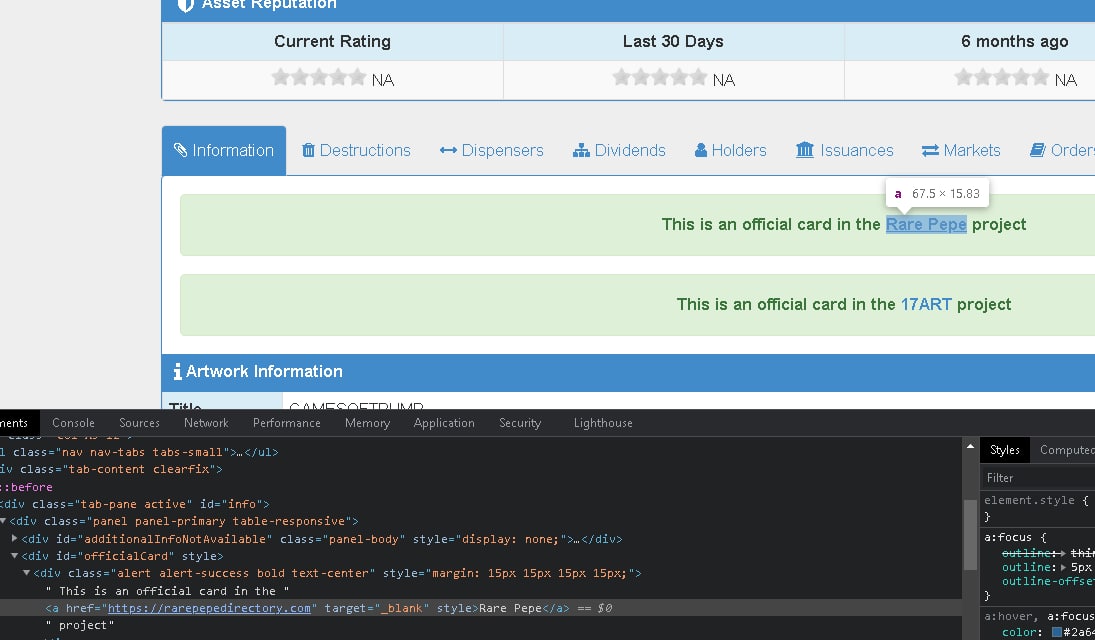The height and width of the screenshot is (640, 1095).
Task: Collapse the alert-success div node
Action: 27,573
